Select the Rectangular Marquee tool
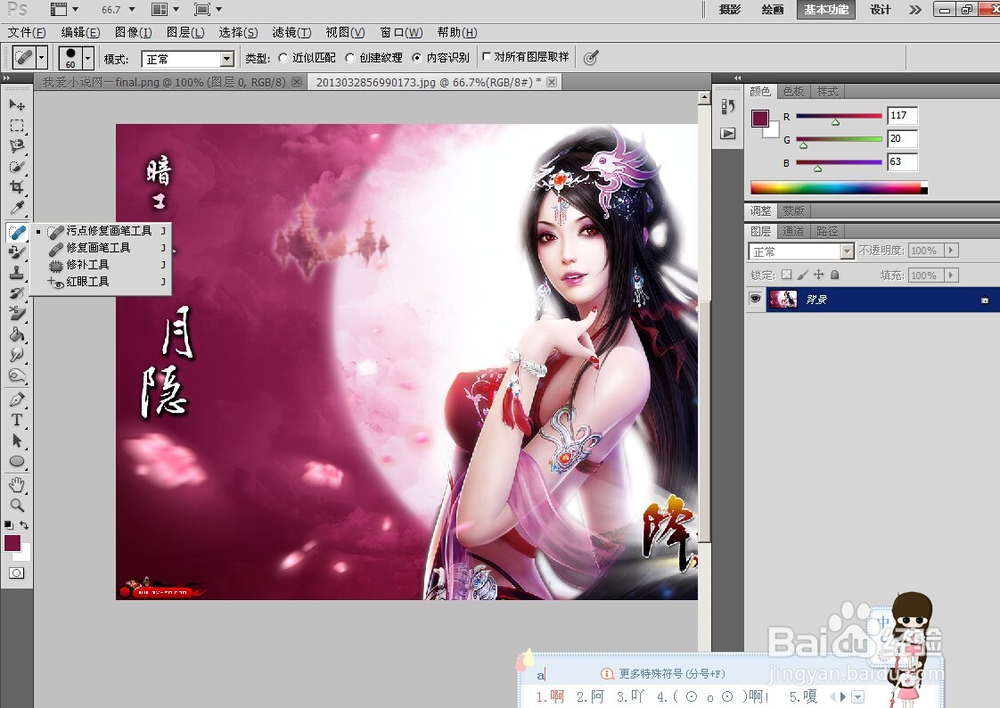This screenshot has width=1000, height=708. tap(17, 125)
